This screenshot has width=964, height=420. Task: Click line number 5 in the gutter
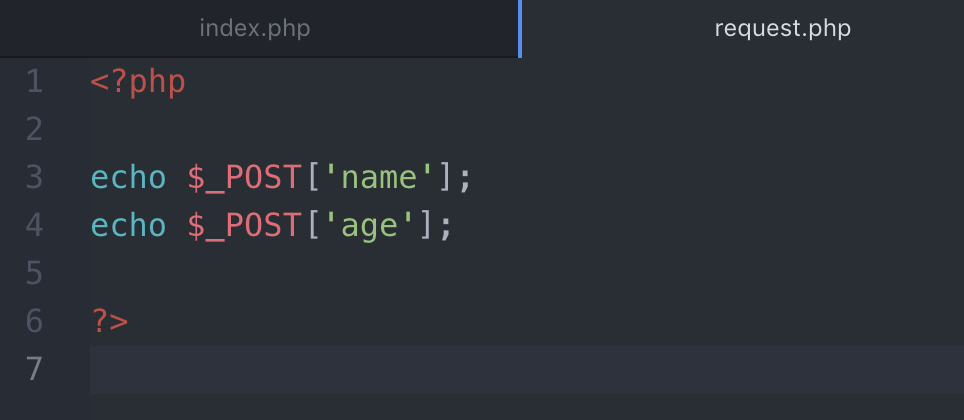[x=35, y=273]
